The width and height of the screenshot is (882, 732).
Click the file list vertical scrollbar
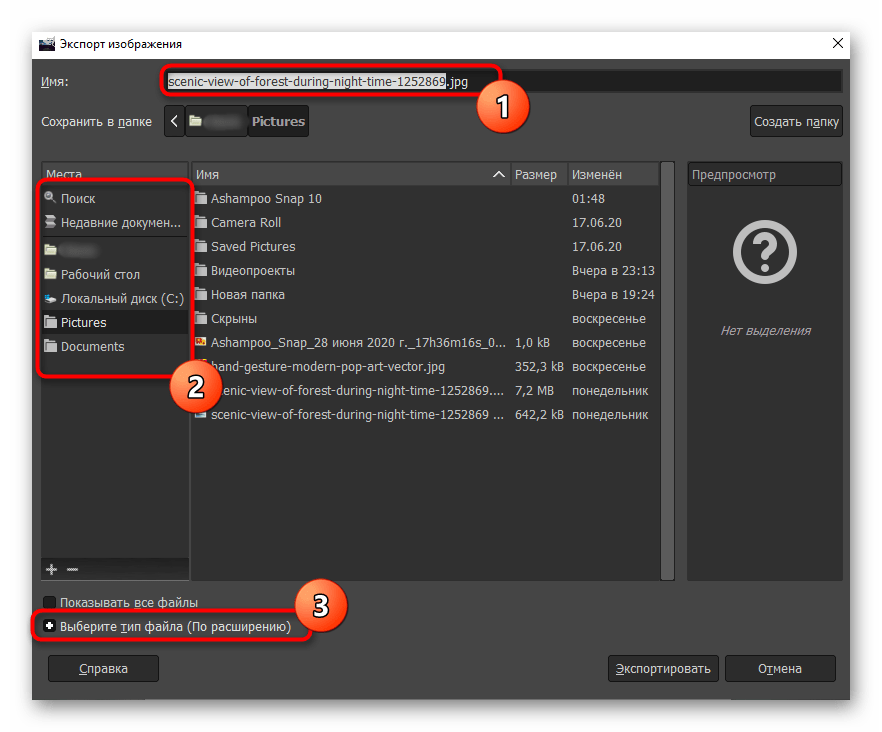click(x=667, y=371)
